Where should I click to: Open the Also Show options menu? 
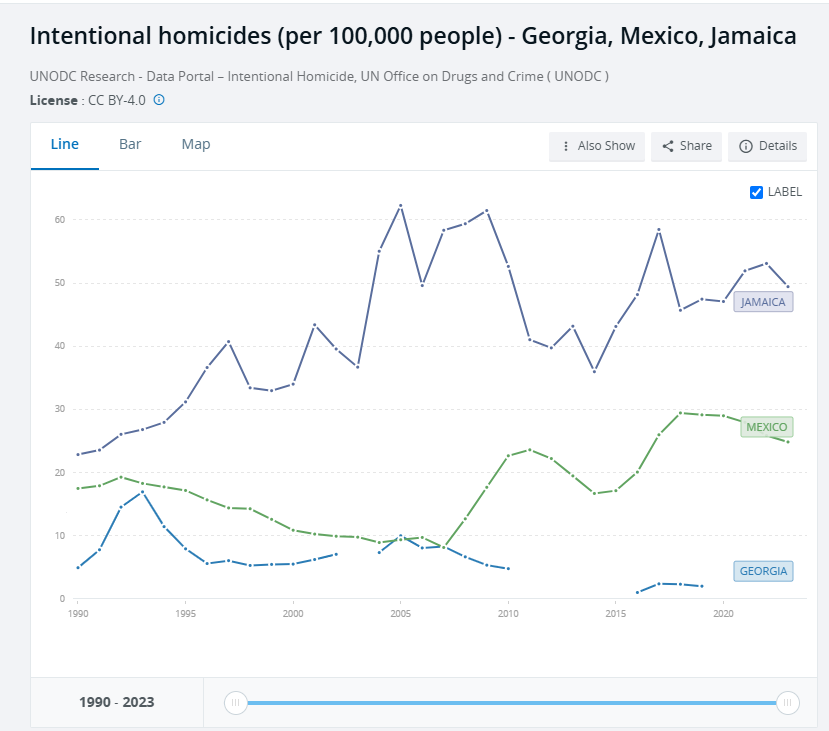click(597, 146)
